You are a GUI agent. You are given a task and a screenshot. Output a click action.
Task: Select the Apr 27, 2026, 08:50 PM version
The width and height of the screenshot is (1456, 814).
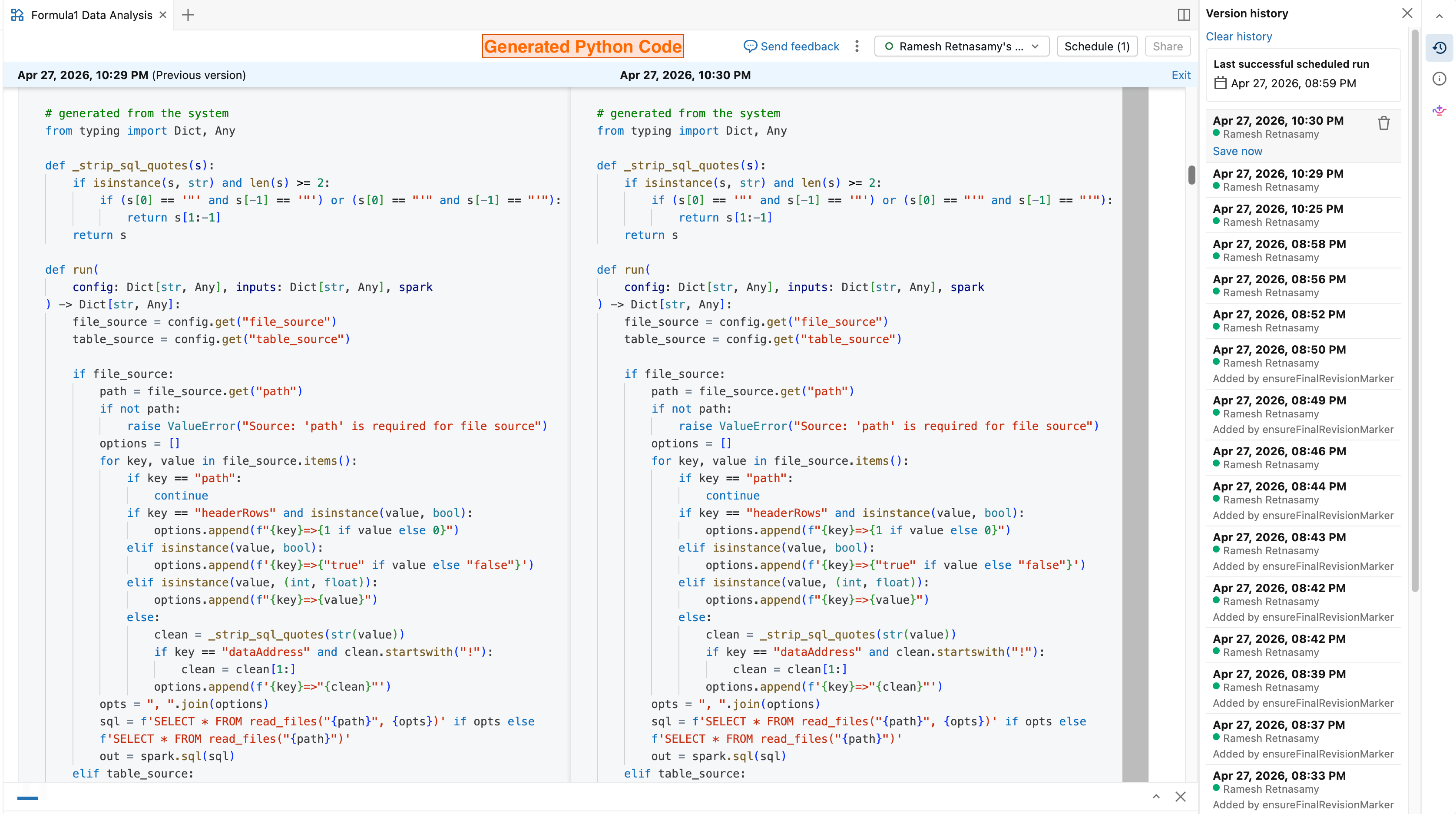(x=1303, y=364)
